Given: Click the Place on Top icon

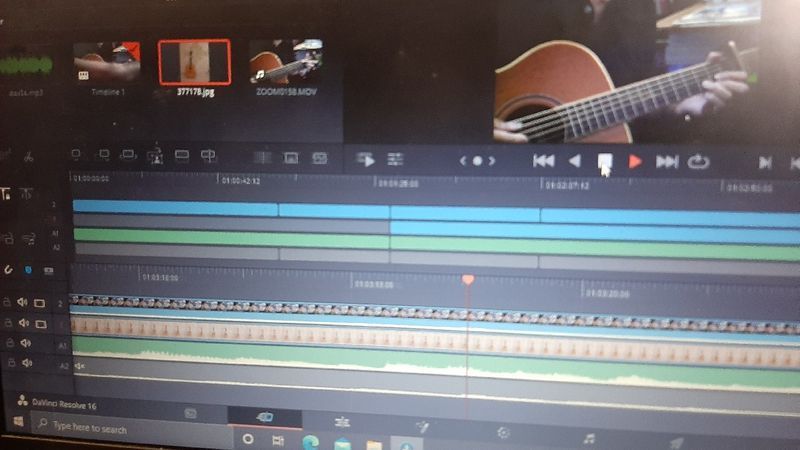Looking at the screenshot, I should point(182,155).
